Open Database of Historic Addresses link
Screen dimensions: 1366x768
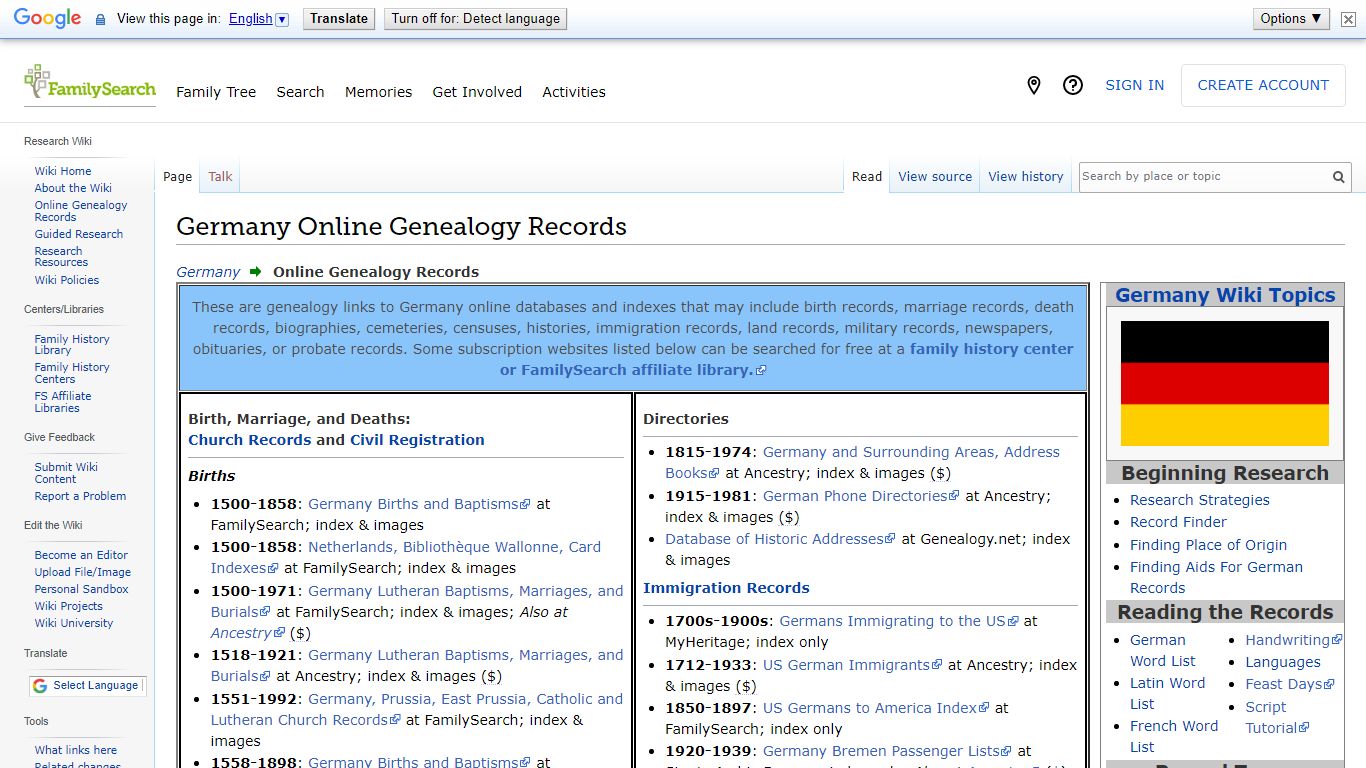(x=780, y=539)
